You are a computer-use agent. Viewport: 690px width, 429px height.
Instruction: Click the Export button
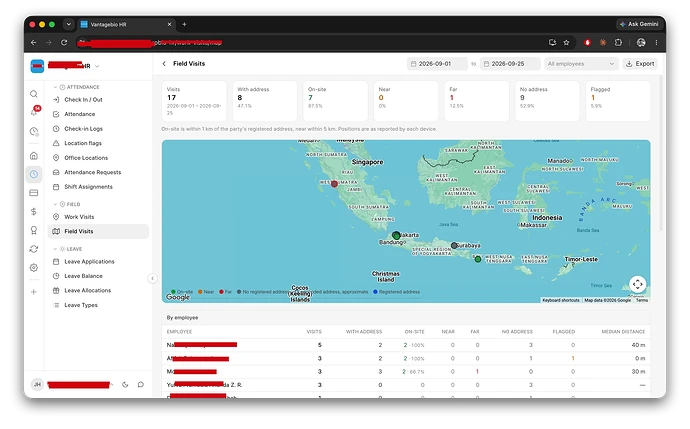click(x=640, y=64)
